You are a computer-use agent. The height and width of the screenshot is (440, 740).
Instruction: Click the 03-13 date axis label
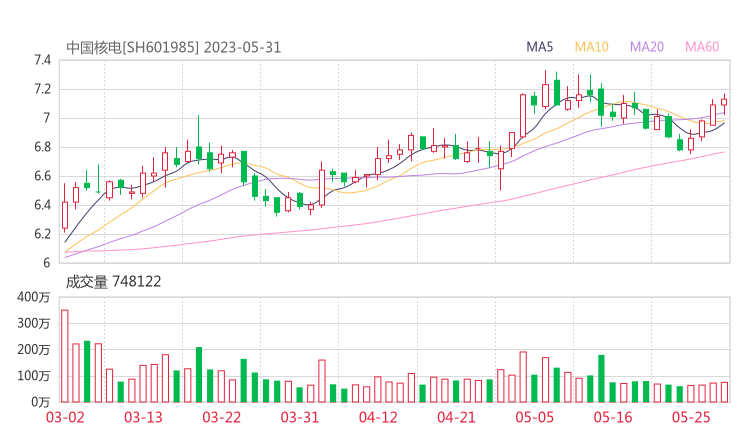143,417
